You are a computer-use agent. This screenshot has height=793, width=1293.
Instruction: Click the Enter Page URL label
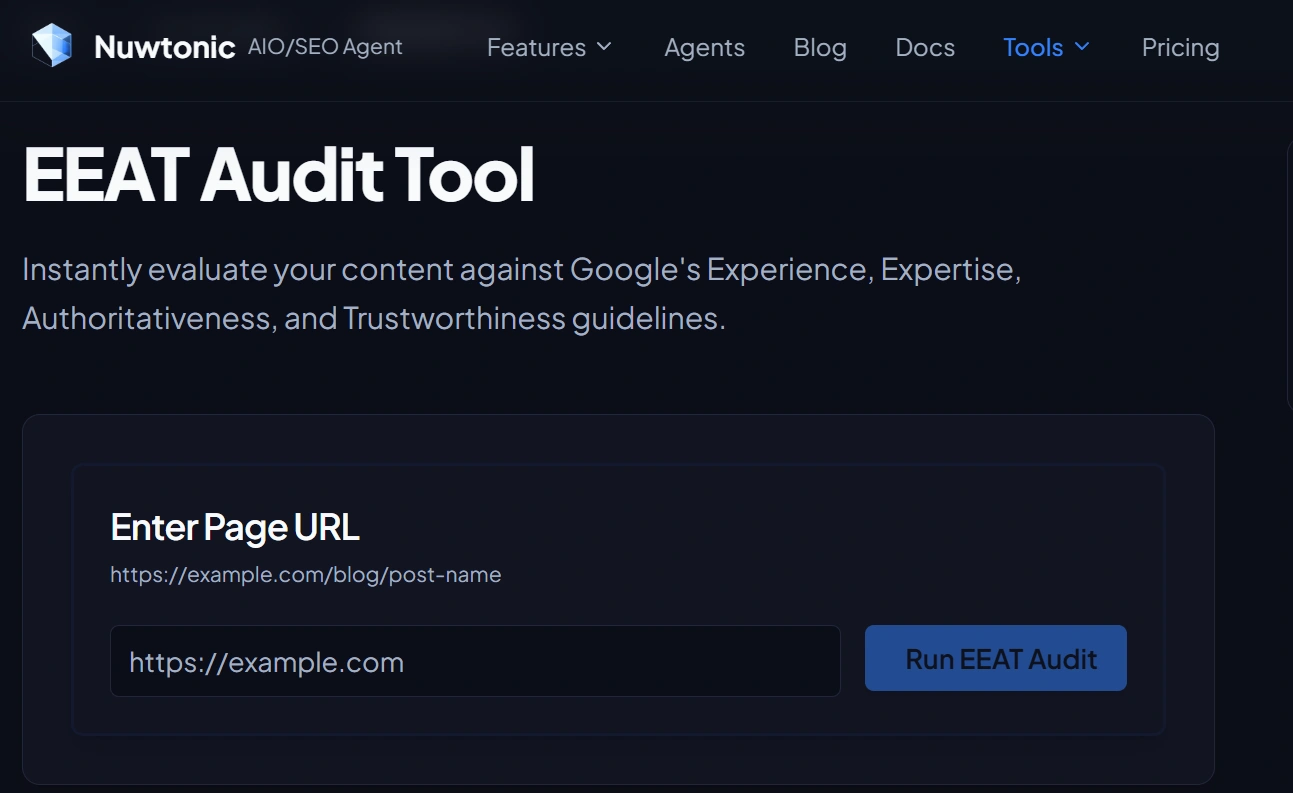[235, 527]
